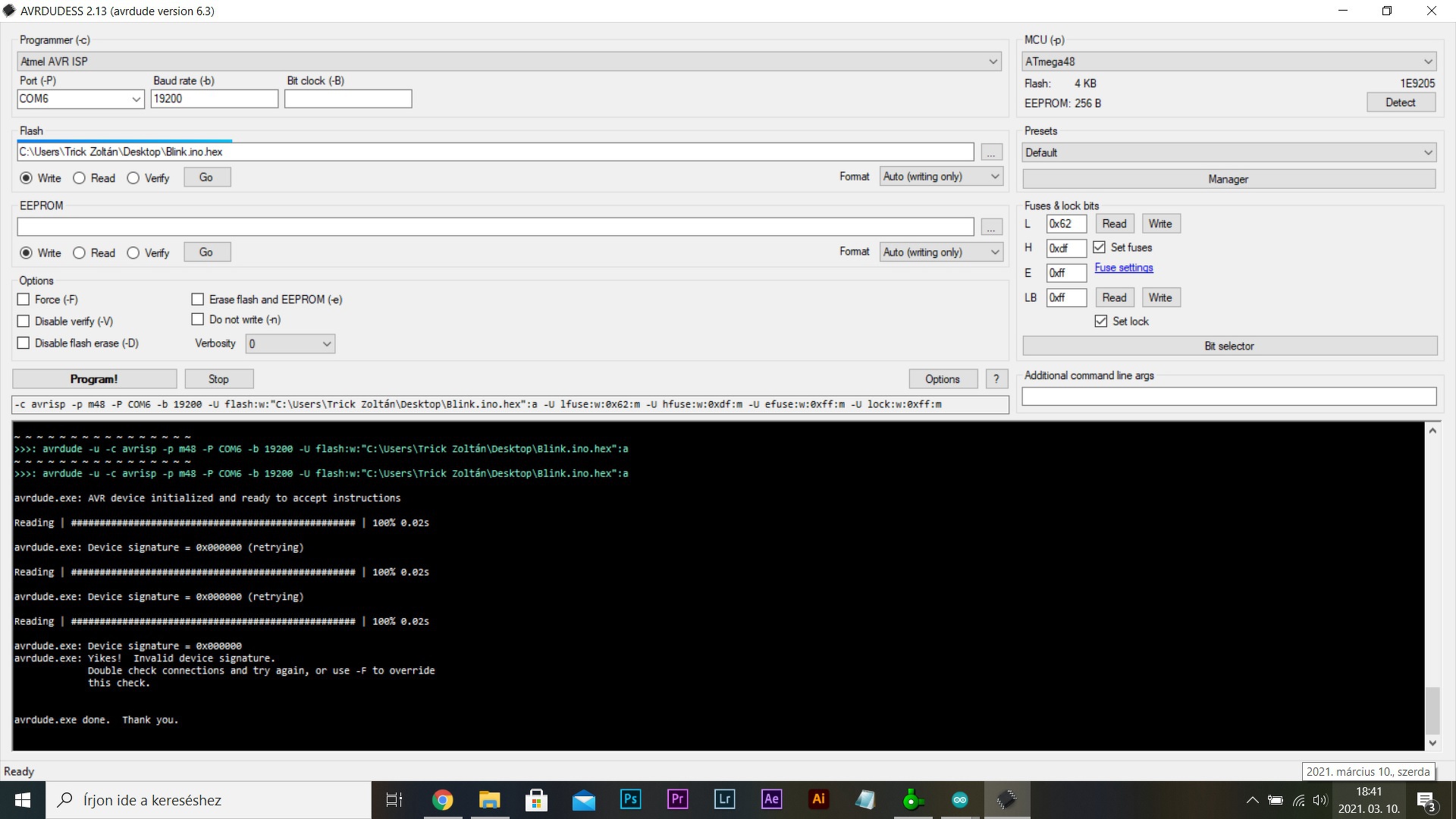Viewport: 1456px width, 819px height.
Task: Enable the Force (-F) checkbox
Action: click(24, 300)
